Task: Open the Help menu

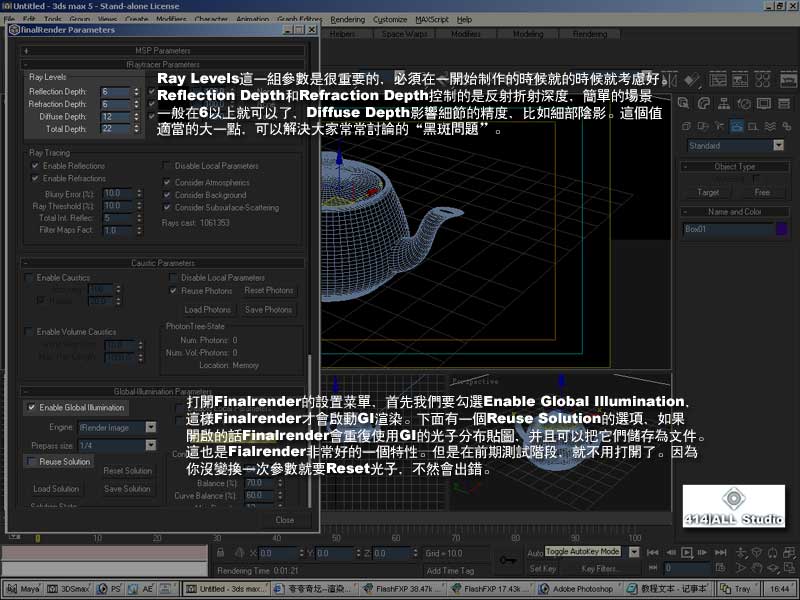Action: coord(464,19)
